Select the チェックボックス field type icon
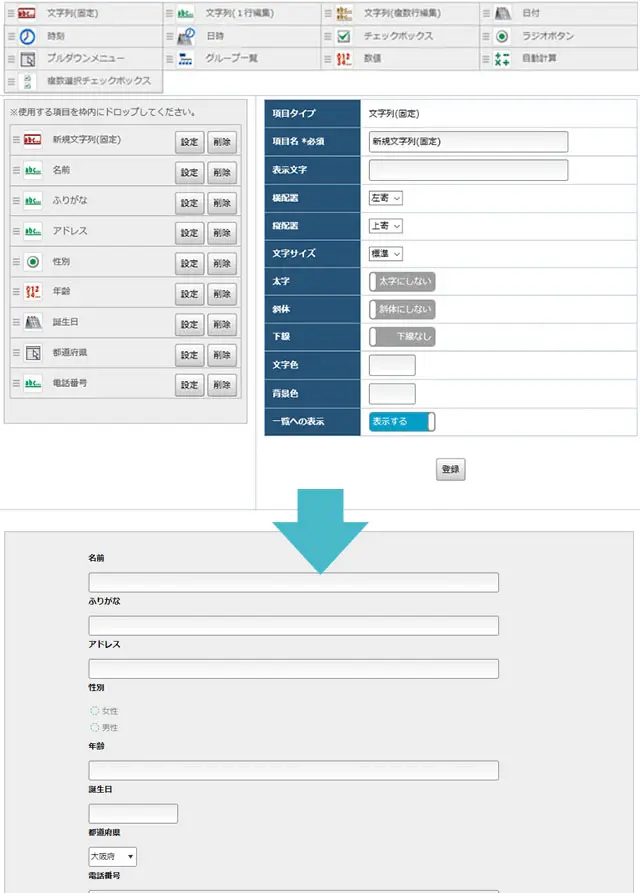This screenshot has width=640, height=893. pyautogui.click(x=343, y=36)
